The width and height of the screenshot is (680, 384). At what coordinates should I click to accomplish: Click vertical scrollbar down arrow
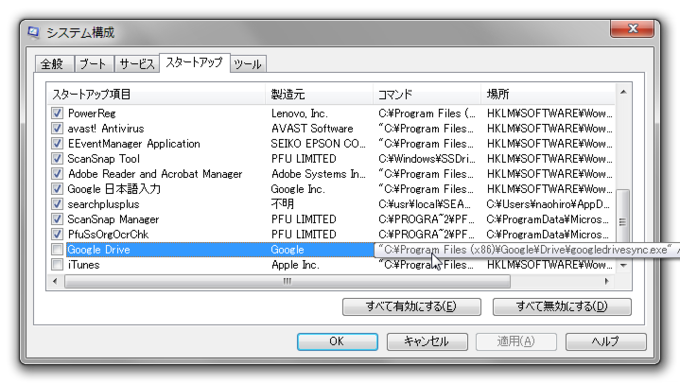[x=623, y=265]
